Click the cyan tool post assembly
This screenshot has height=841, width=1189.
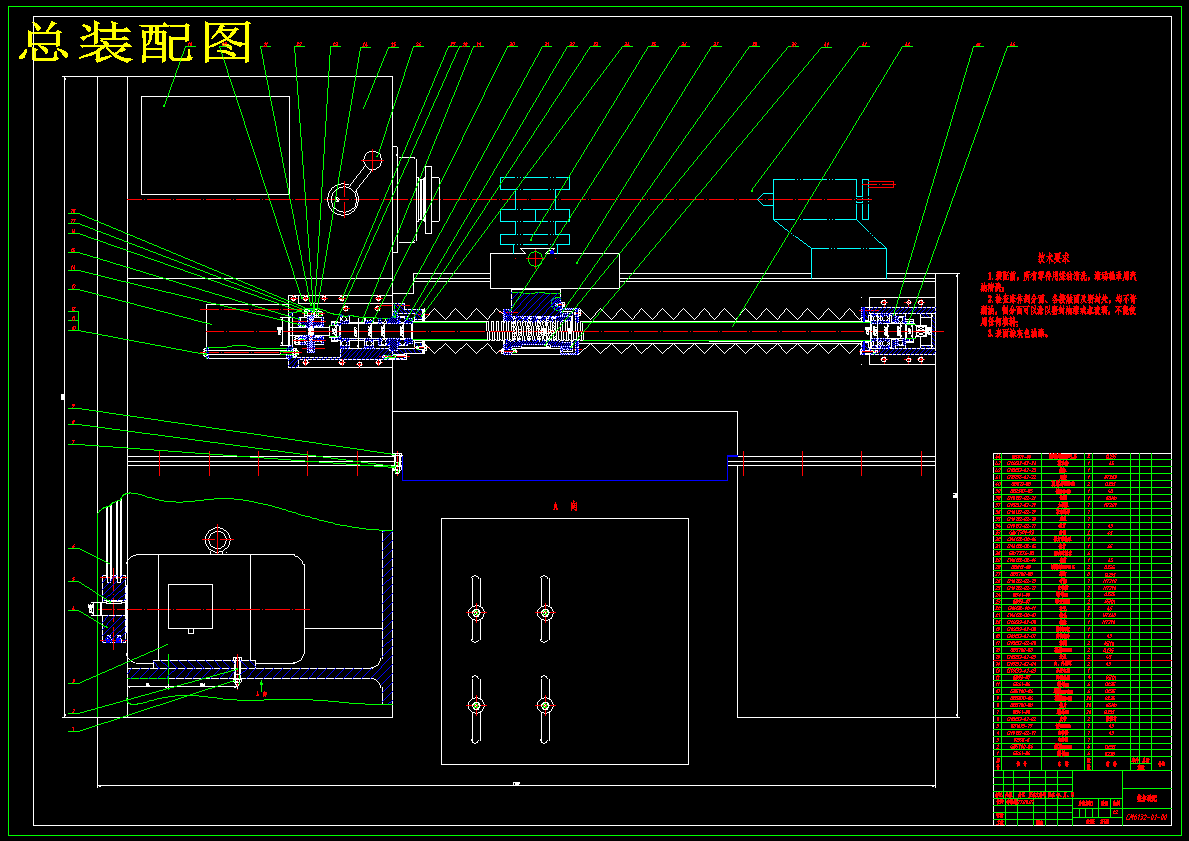coord(535,214)
